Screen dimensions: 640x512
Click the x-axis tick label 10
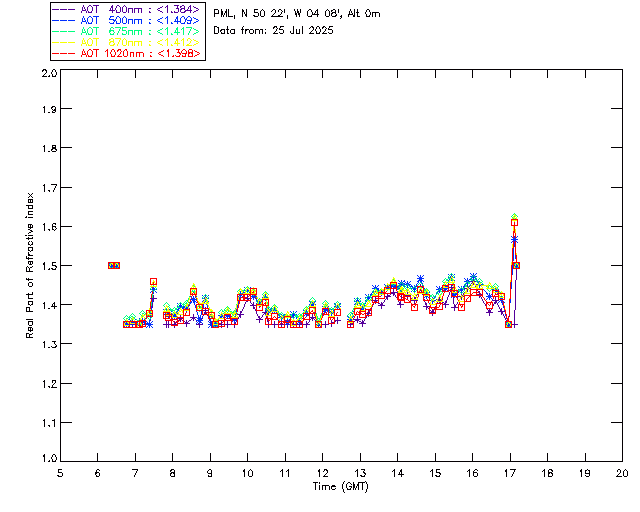[247, 473]
